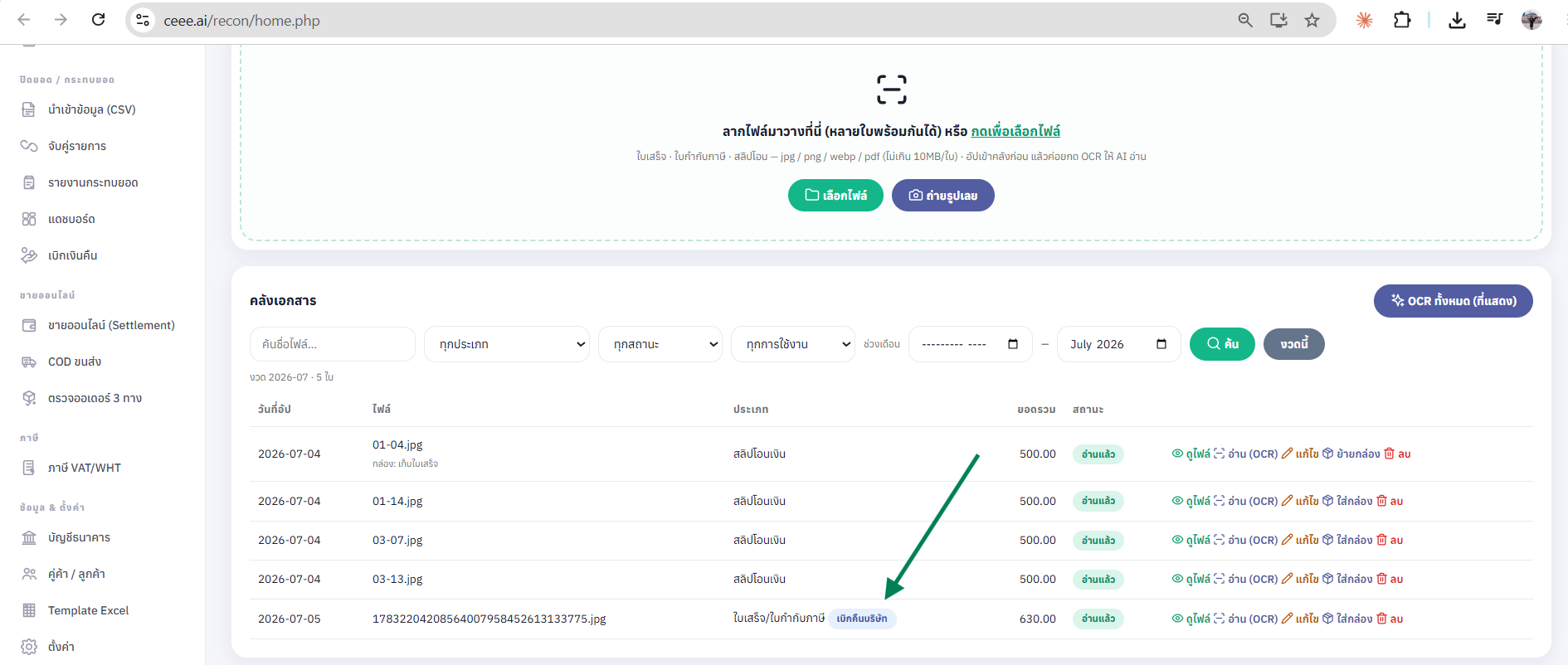Click the อ่านแล้ว status badge for 01-04.jpg
The image size is (1568, 665).
coord(1098,454)
